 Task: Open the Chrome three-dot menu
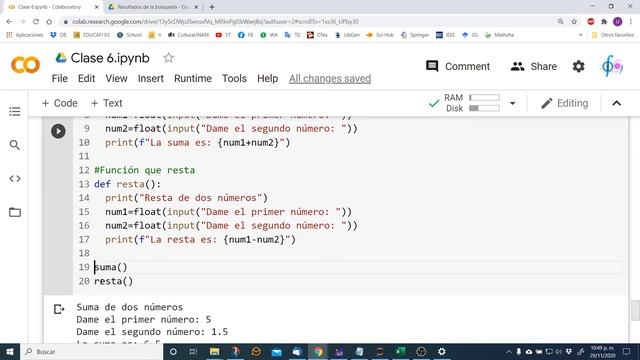pos(631,22)
